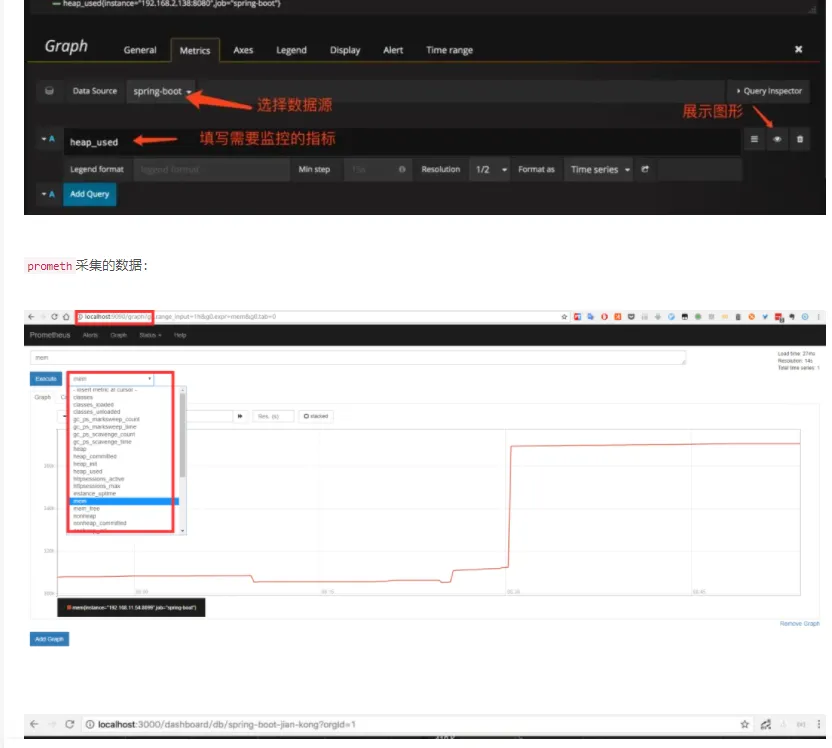832x748 pixels.
Task: Click the Pocket extension icon
Action: (x=631, y=317)
